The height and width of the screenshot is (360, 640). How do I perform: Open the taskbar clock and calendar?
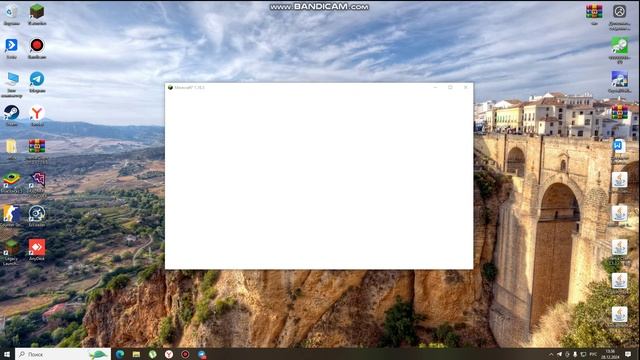(611, 354)
